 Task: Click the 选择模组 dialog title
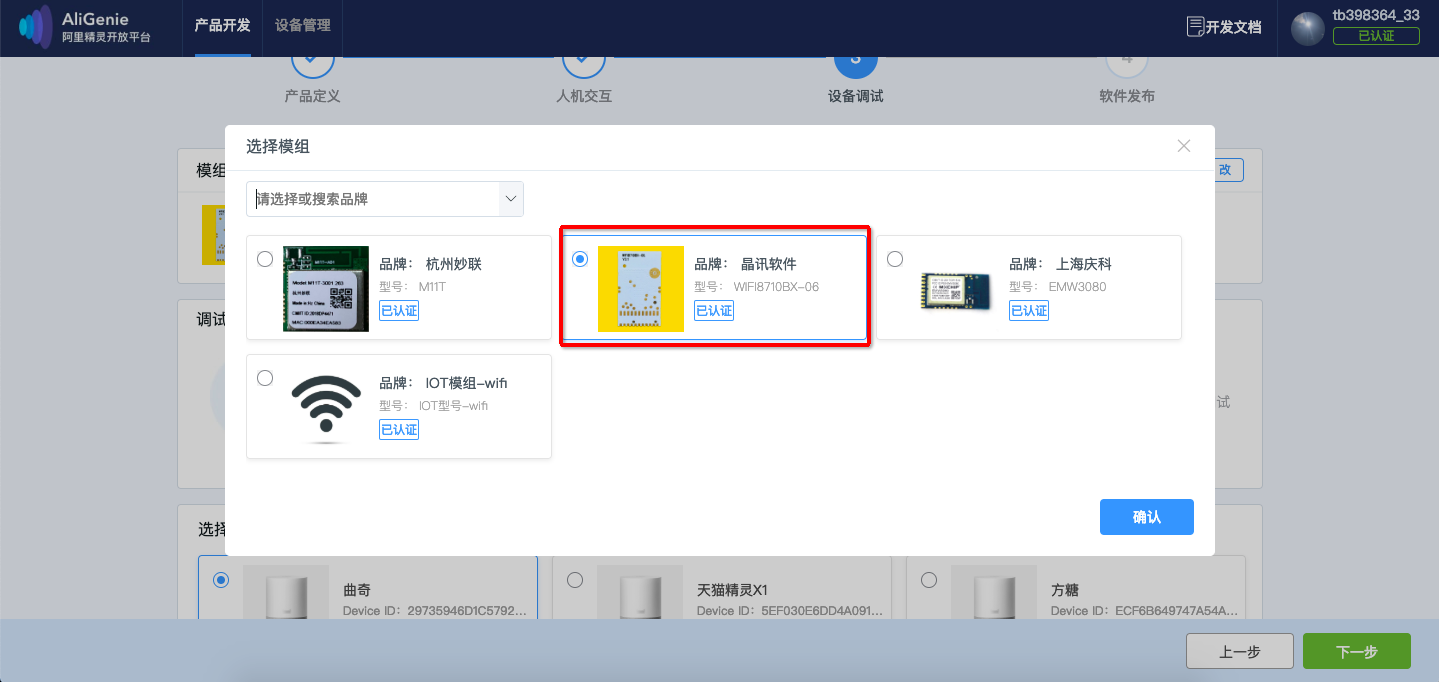coord(278,147)
